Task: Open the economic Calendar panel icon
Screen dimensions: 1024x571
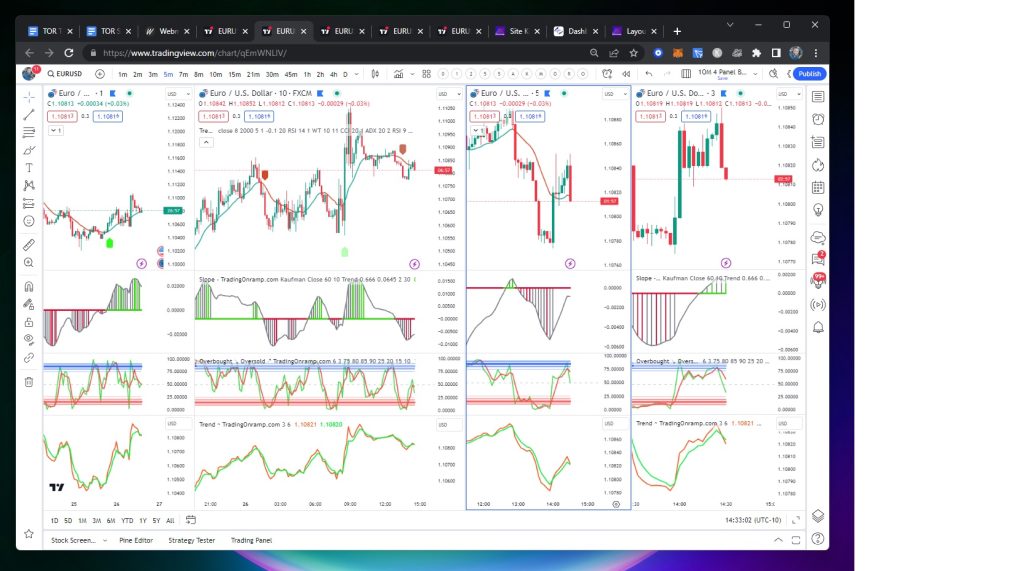Action: (818, 187)
